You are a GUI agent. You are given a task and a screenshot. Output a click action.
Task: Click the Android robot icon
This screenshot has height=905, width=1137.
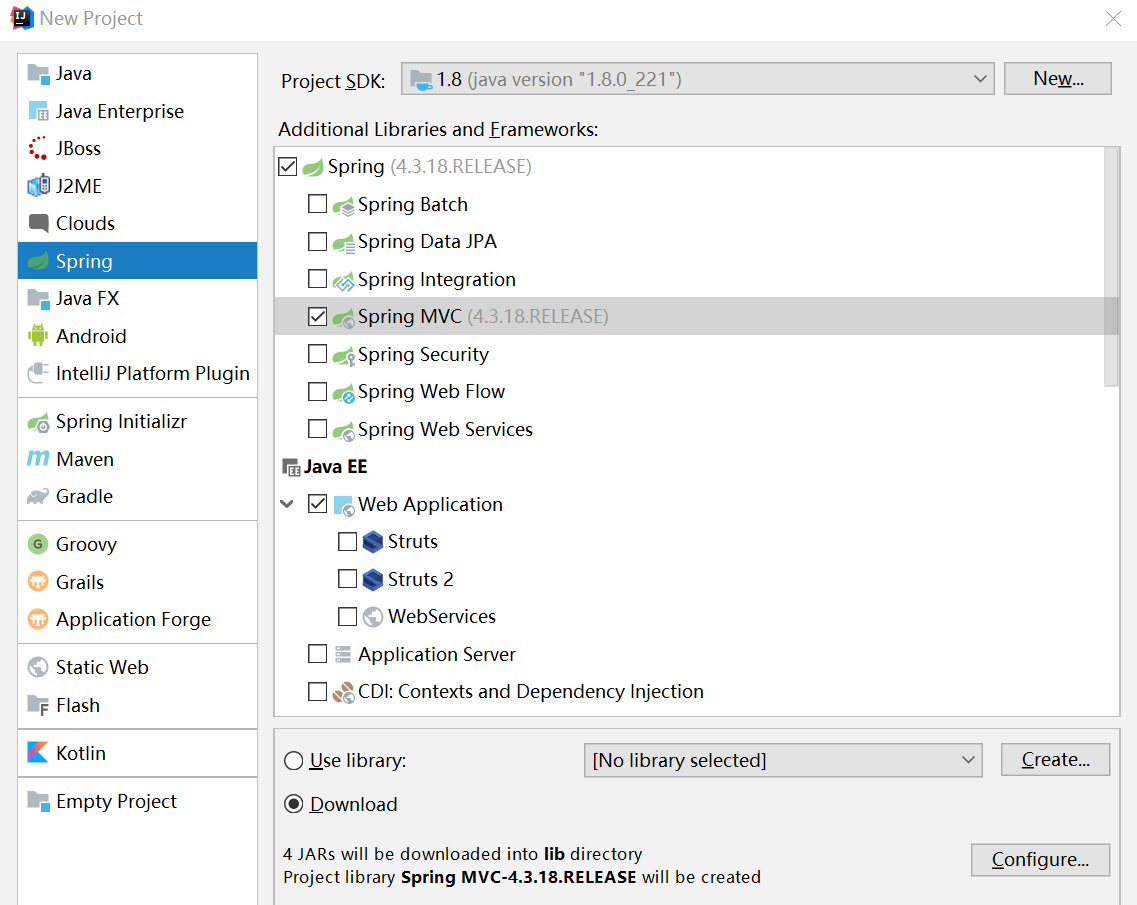point(38,336)
